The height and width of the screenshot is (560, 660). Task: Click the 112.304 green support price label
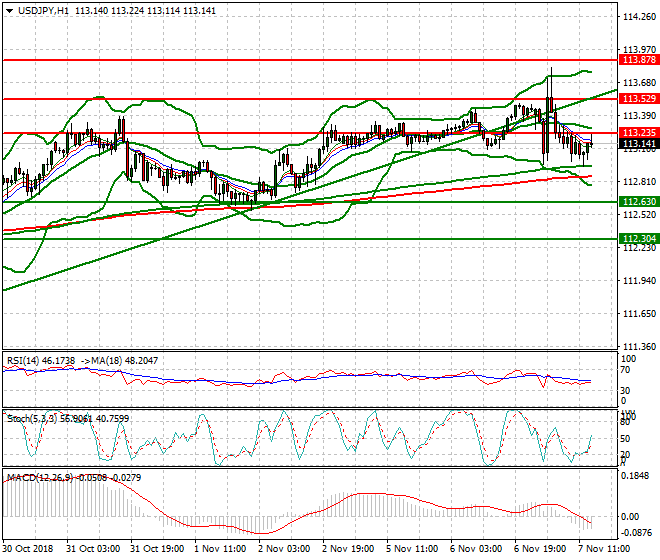point(639,239)
